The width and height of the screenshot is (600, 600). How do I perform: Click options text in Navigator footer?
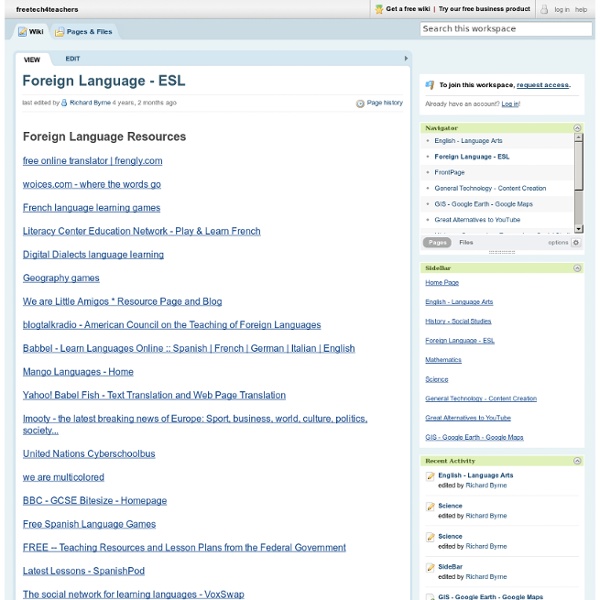pyautogui.click(x=558, y=243)
